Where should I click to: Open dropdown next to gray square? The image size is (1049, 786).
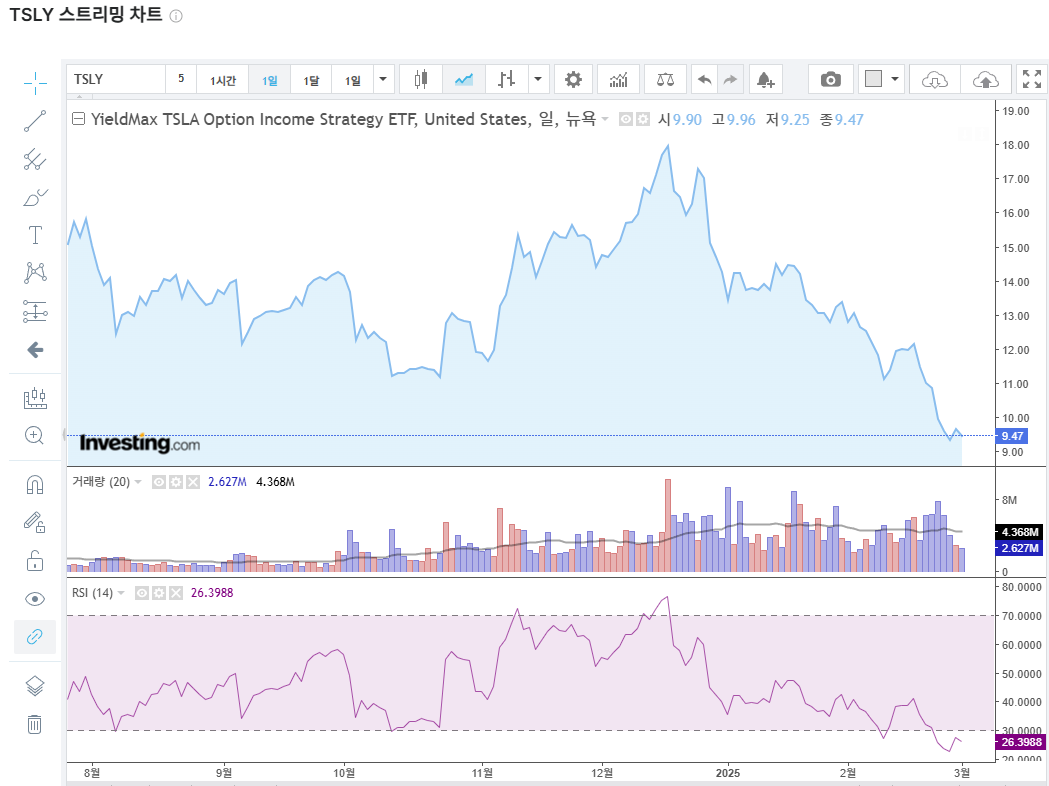tap(894, 80)
